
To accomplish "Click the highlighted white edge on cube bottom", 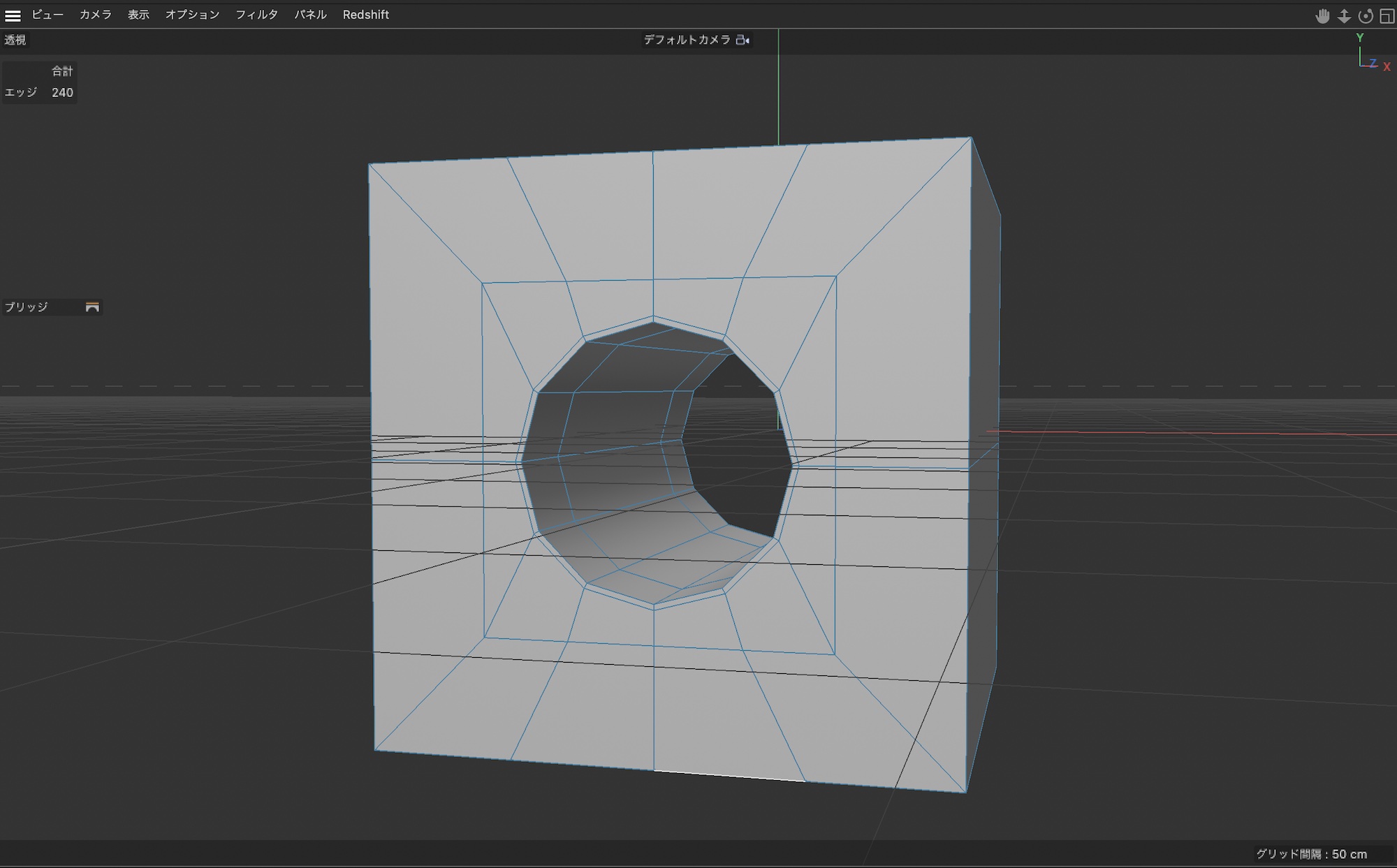I will click(x=729, y=776).
